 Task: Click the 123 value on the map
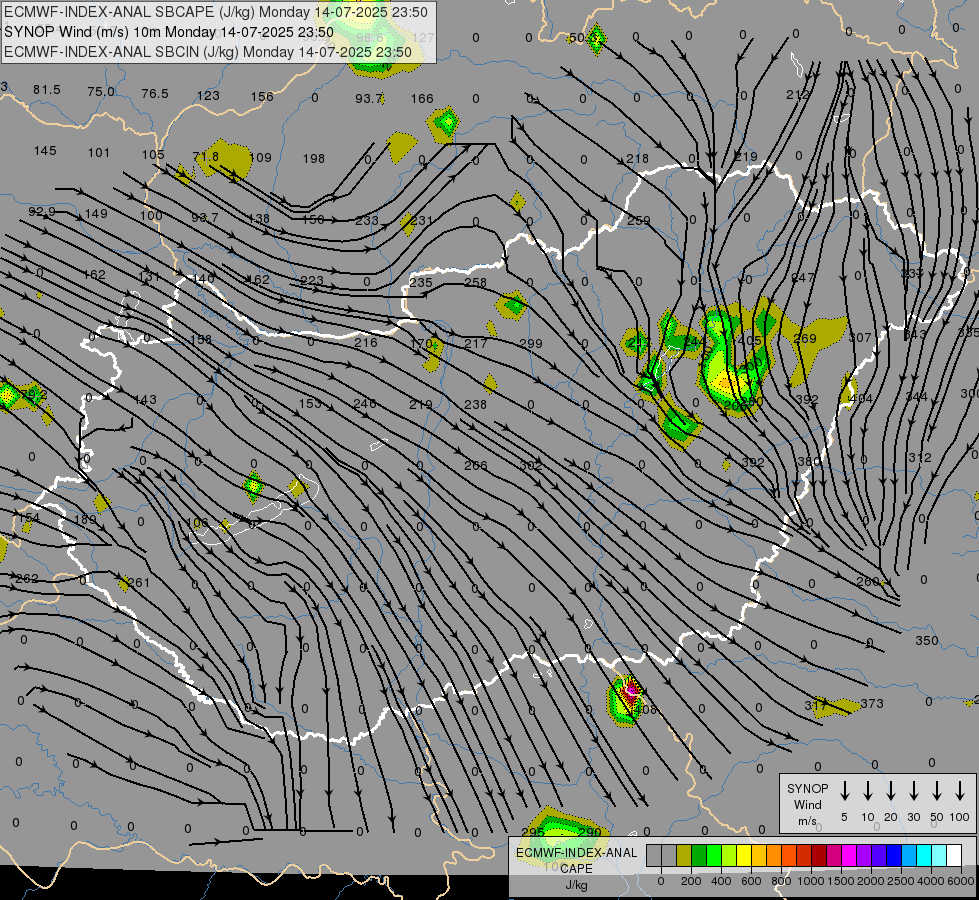[209, 96]
